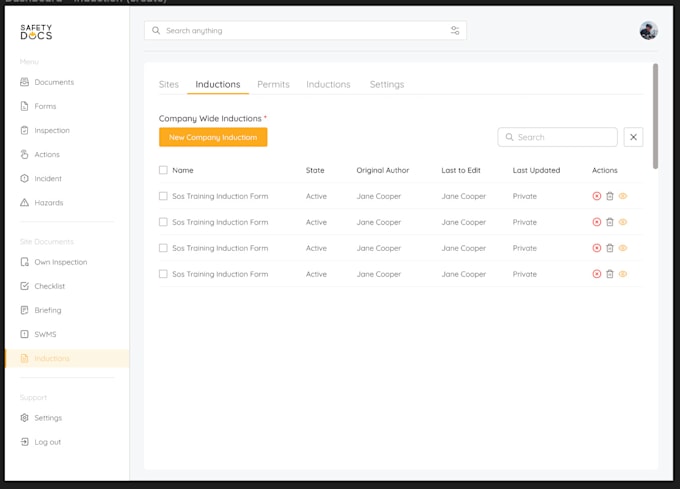Switch to the Settings tab in the top tab bar
Screen dimensions: 680x489
pos(387,84)
